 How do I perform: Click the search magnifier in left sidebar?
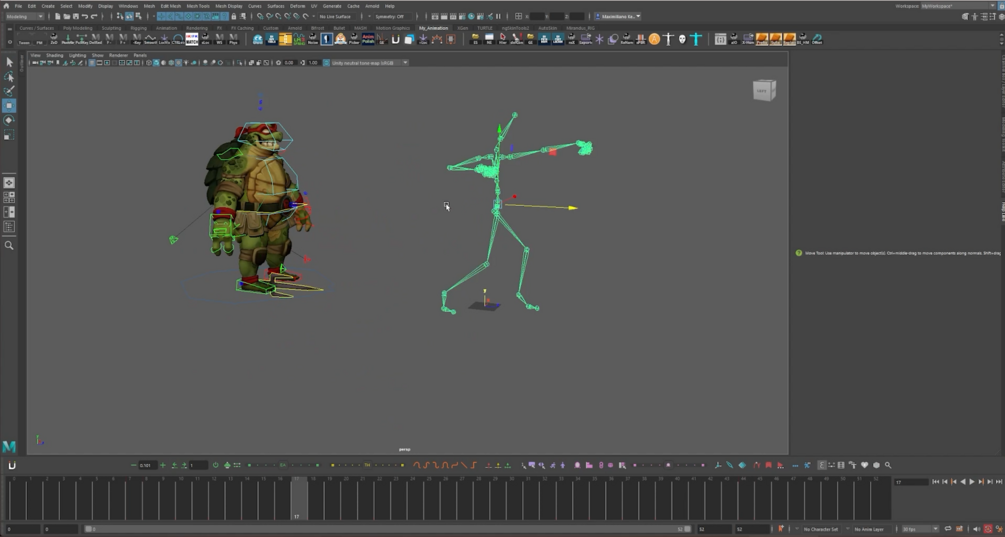pos(9,245)
